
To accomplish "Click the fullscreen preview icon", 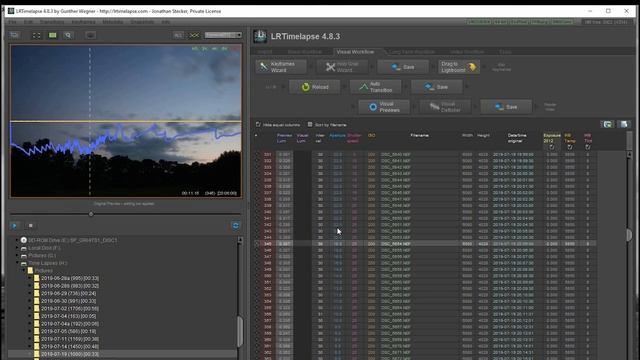I will point(36,36).
